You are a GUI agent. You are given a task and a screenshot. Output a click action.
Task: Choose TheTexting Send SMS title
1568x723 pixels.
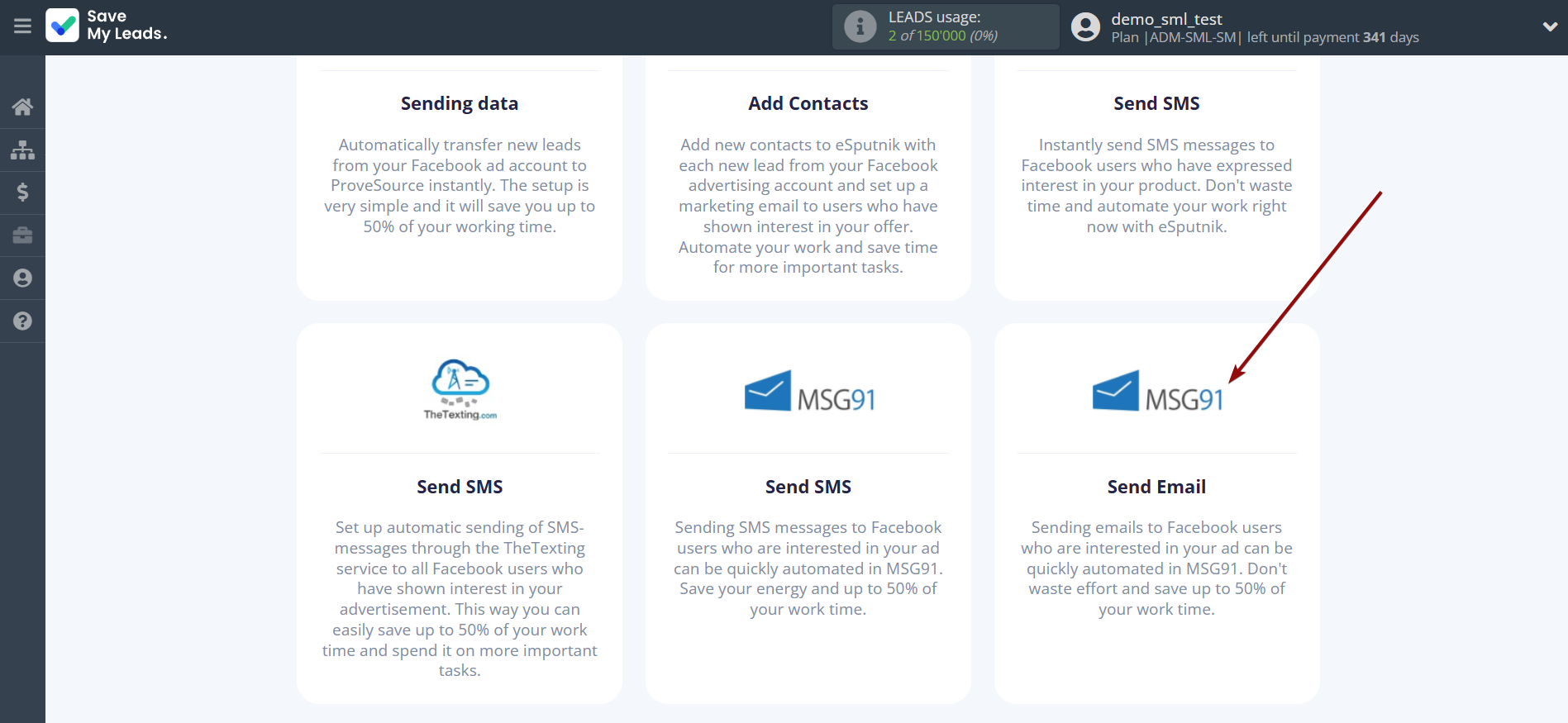[460, 487]
